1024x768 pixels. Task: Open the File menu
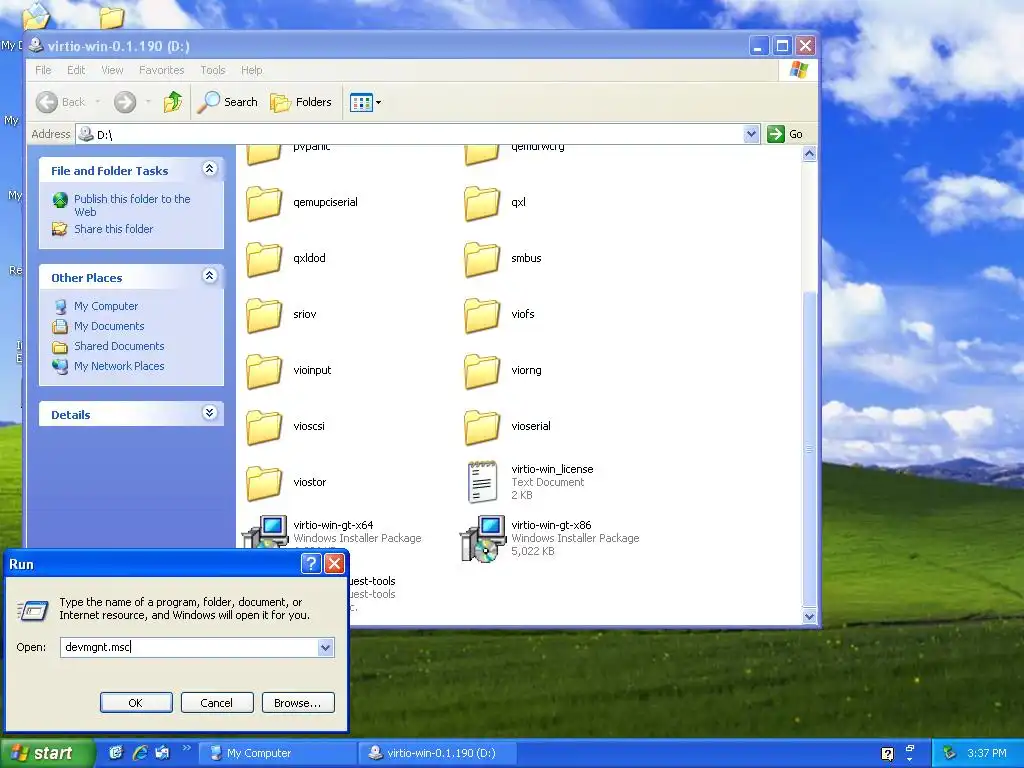click(x=43, y=70)
